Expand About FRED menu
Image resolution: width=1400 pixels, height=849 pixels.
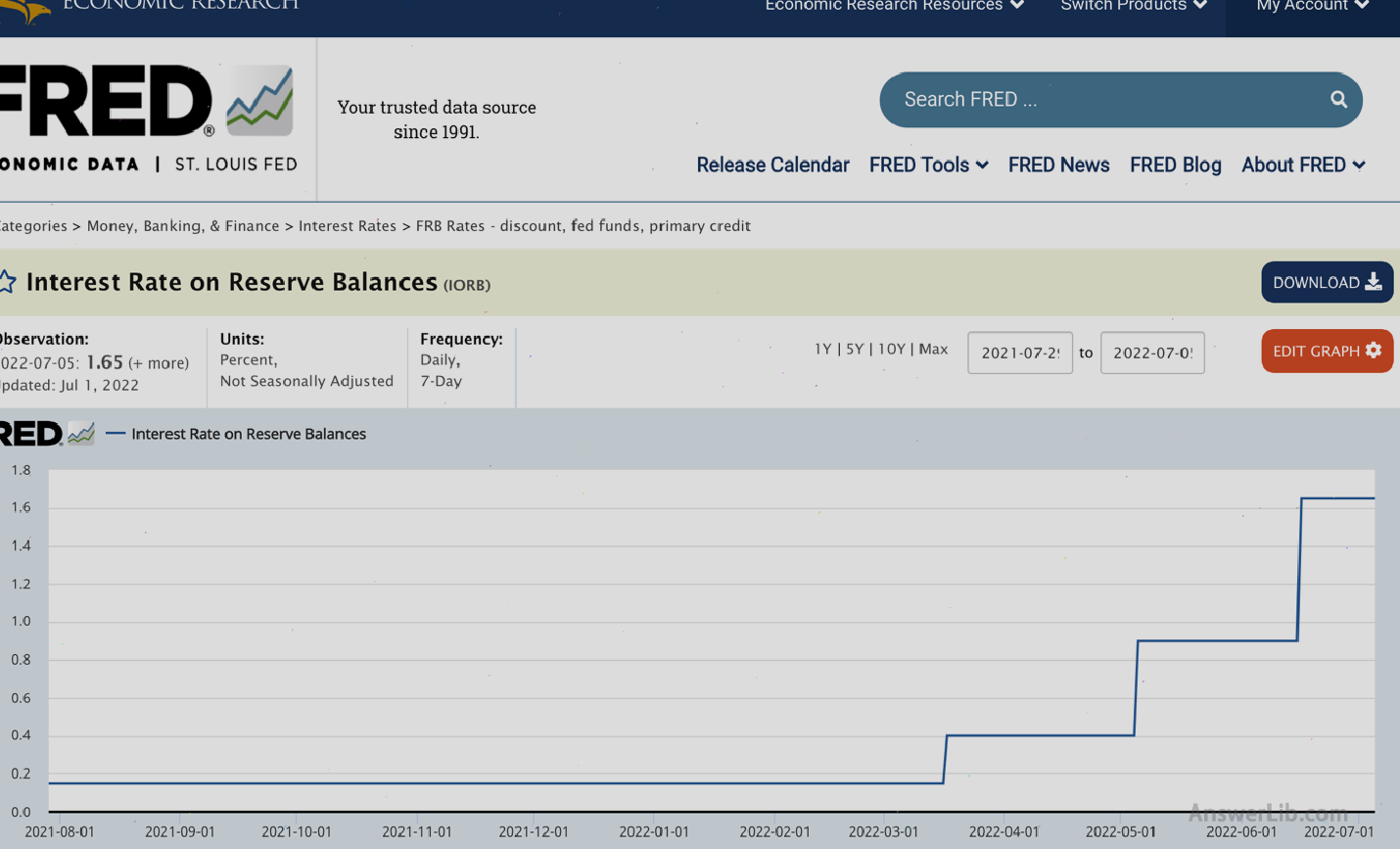point(1303,165)
